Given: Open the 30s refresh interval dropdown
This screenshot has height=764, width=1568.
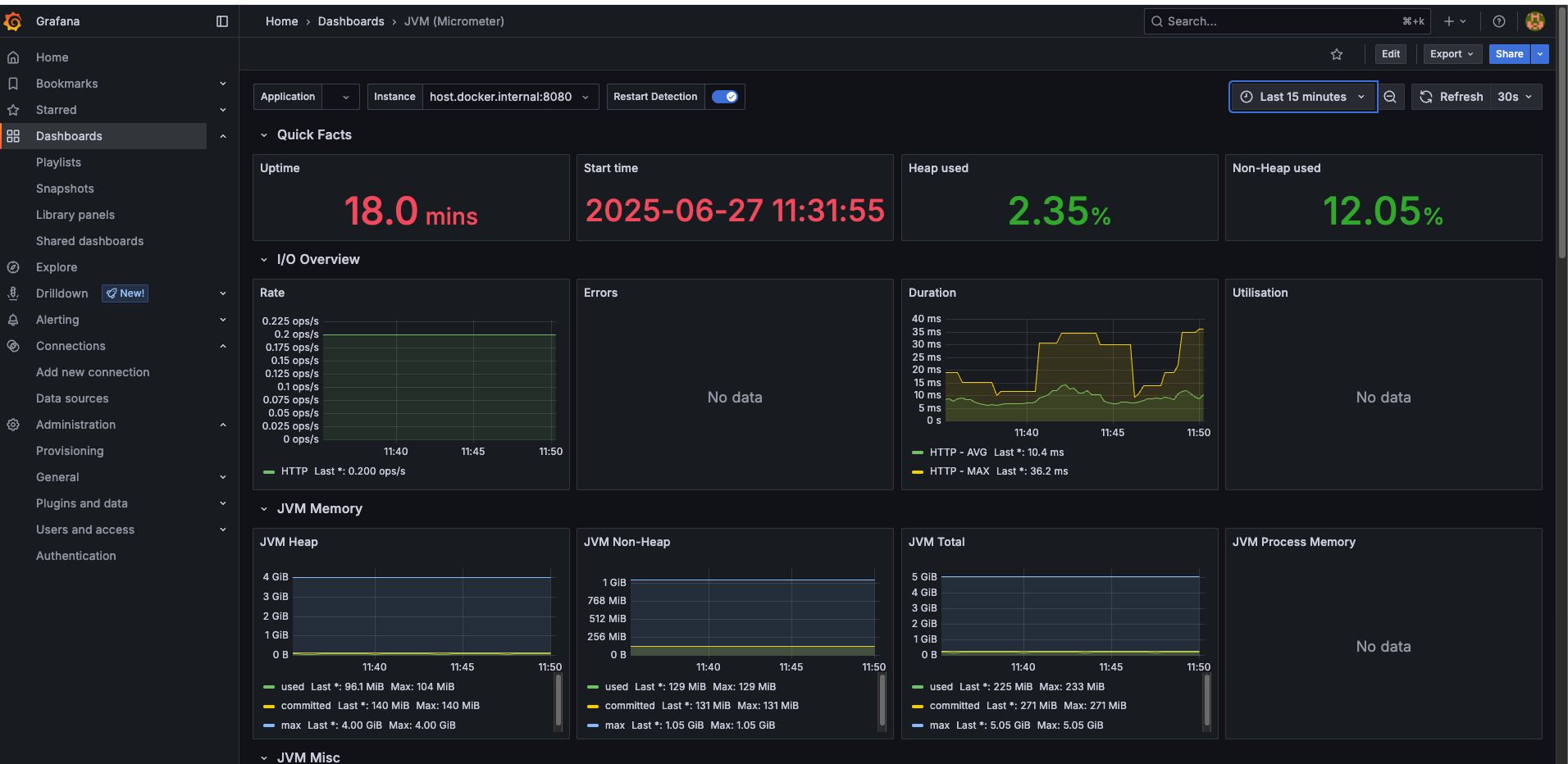Looking at the screenshot, I should 1516,97.
